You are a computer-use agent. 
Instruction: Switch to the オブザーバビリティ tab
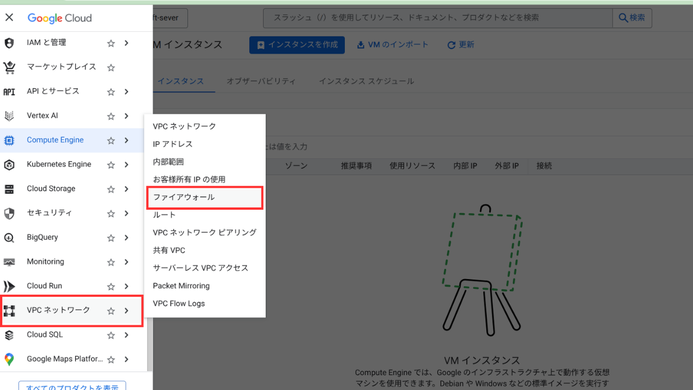tap(261, 81)
